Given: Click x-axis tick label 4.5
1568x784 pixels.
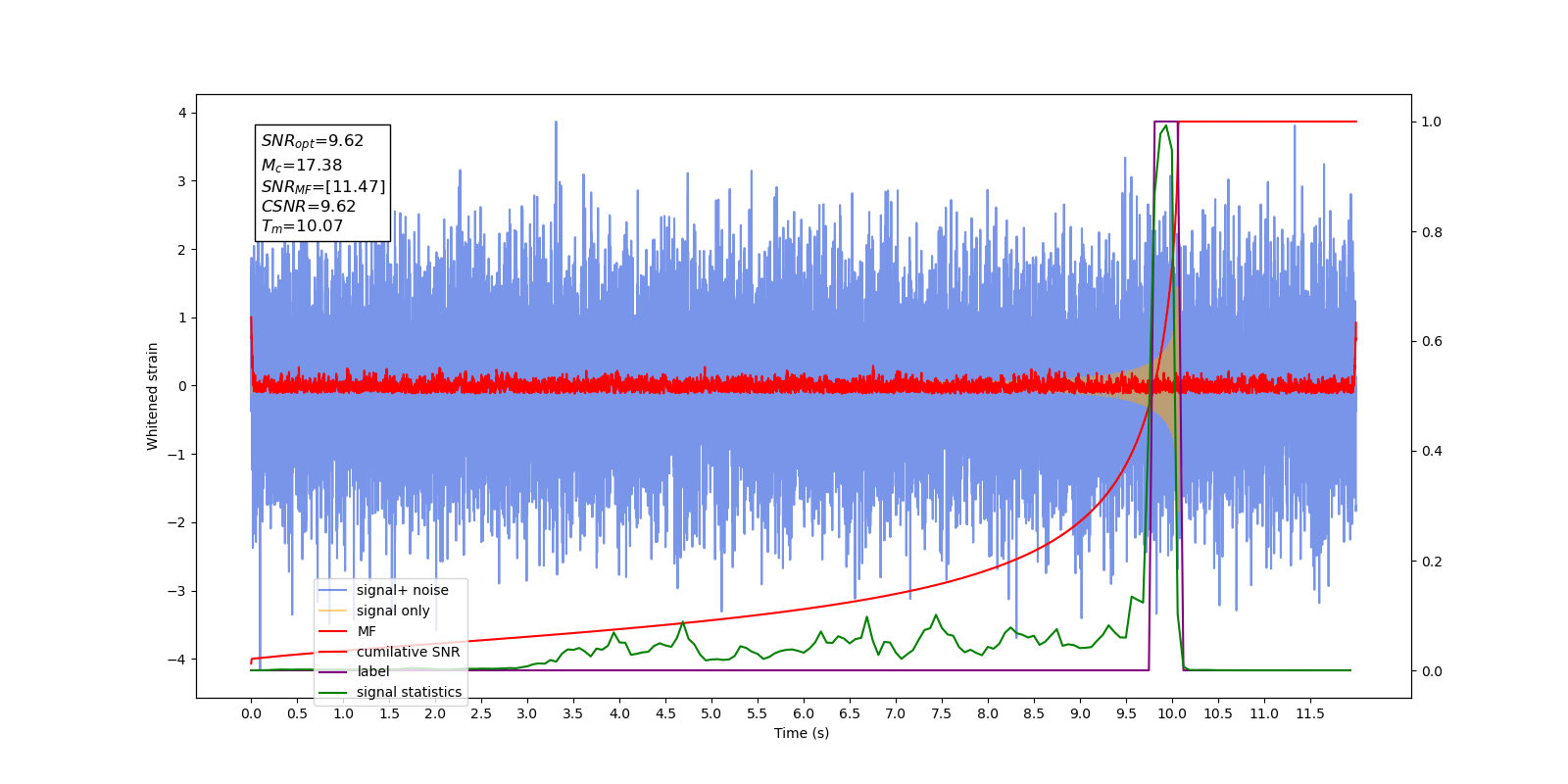Looking at the screenshot, I should (665, 713).
